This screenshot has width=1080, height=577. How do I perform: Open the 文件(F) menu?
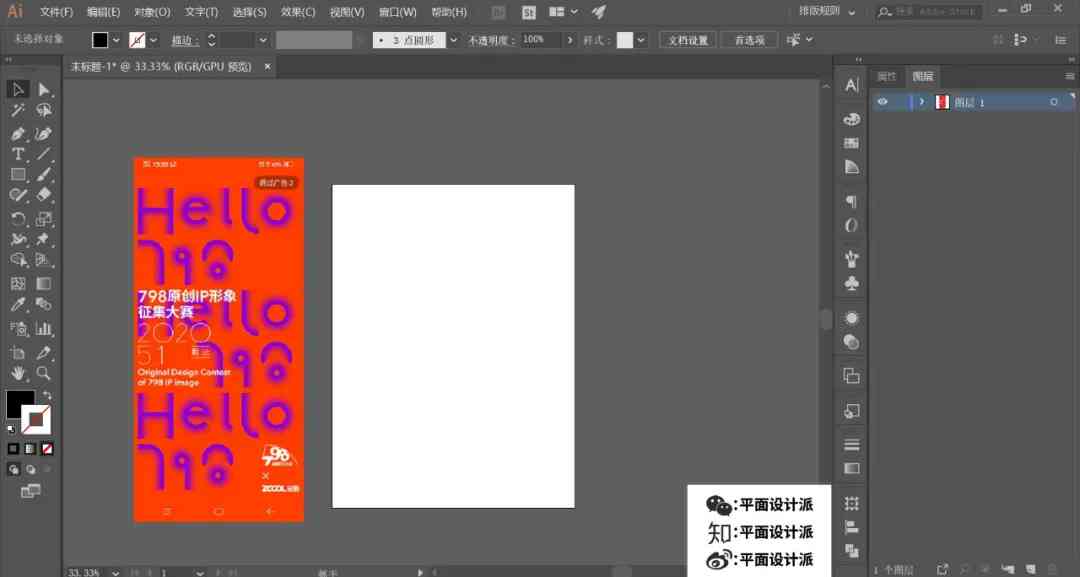pyautogui.click(x=56, y=12)
